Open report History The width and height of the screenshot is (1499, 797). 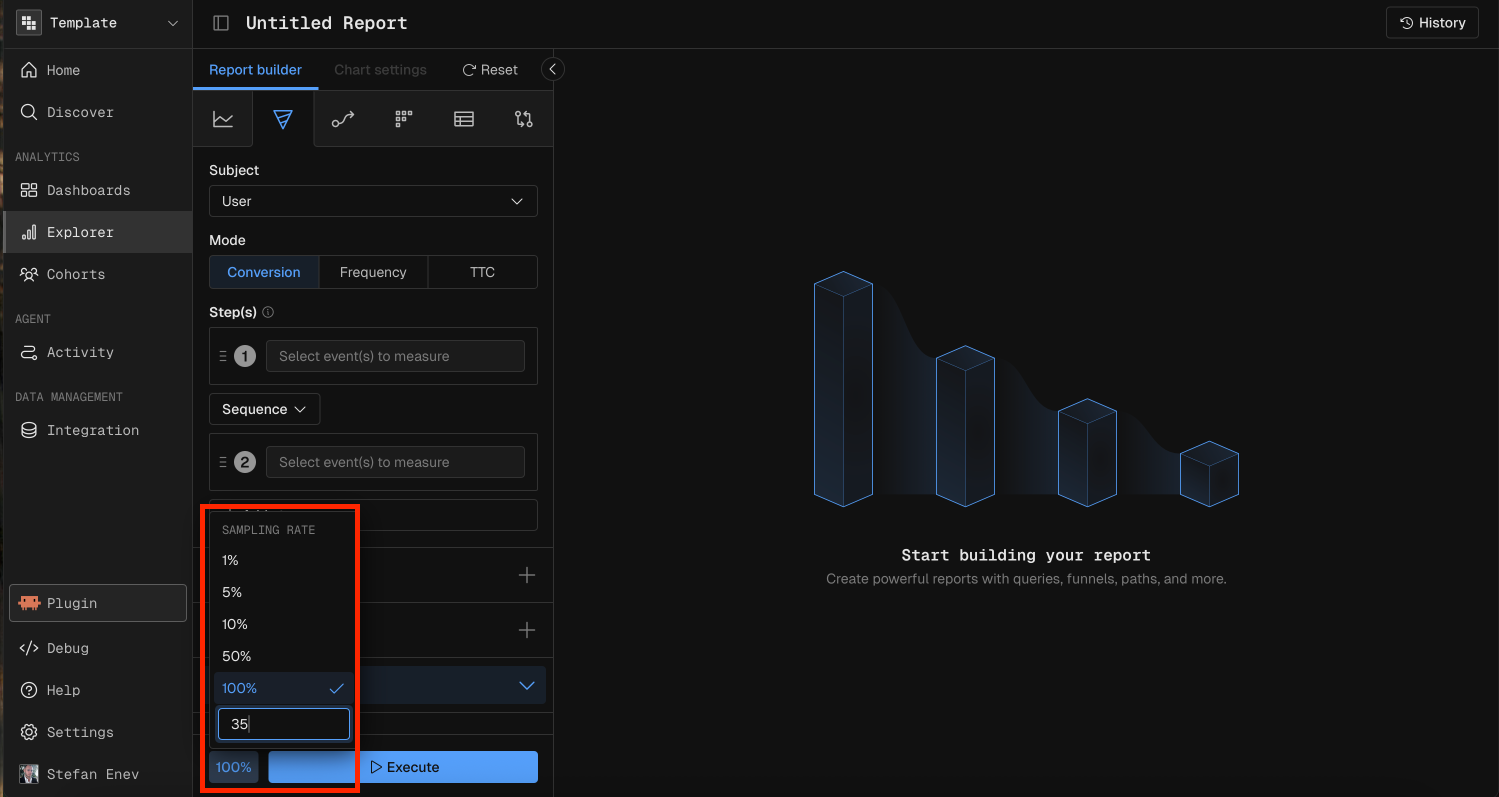(x=1432, y=23)
